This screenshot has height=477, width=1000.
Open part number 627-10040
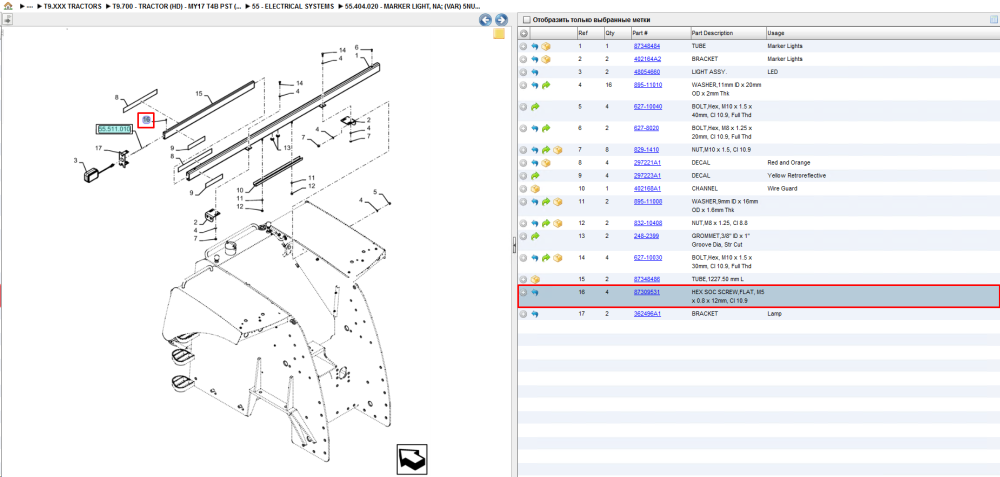(647, 106)
